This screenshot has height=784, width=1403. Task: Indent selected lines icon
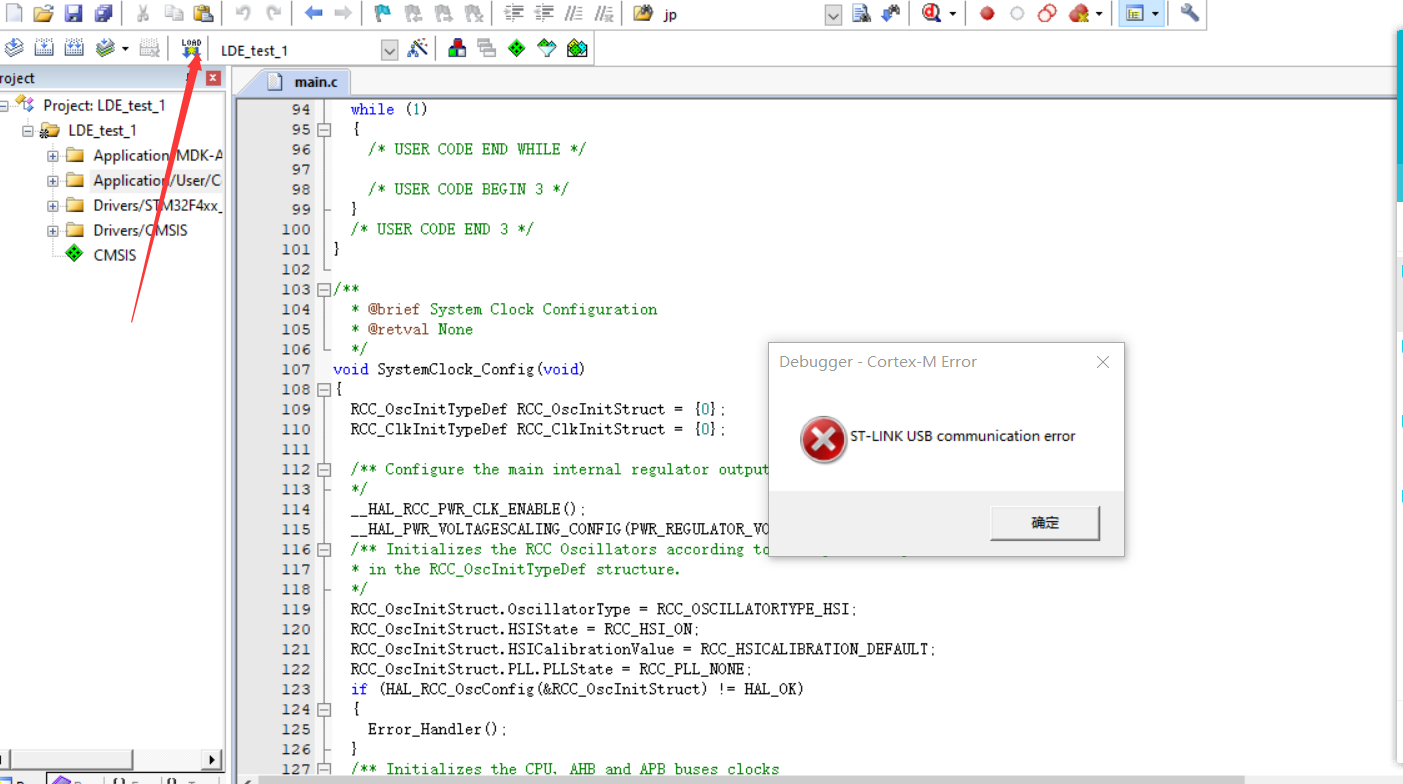514,13
